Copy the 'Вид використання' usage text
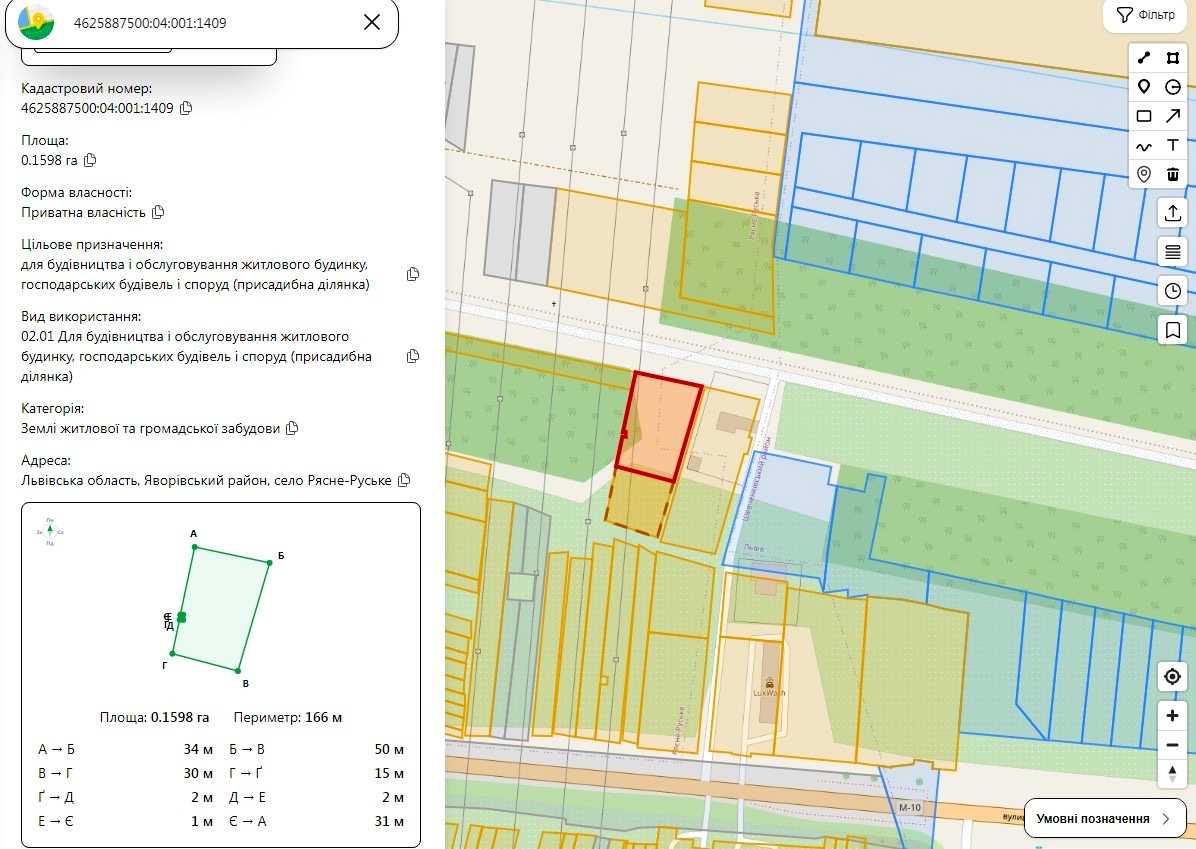Image resolution: width=1196 pixels, height=849 pixels. click(x=413, y=356)
